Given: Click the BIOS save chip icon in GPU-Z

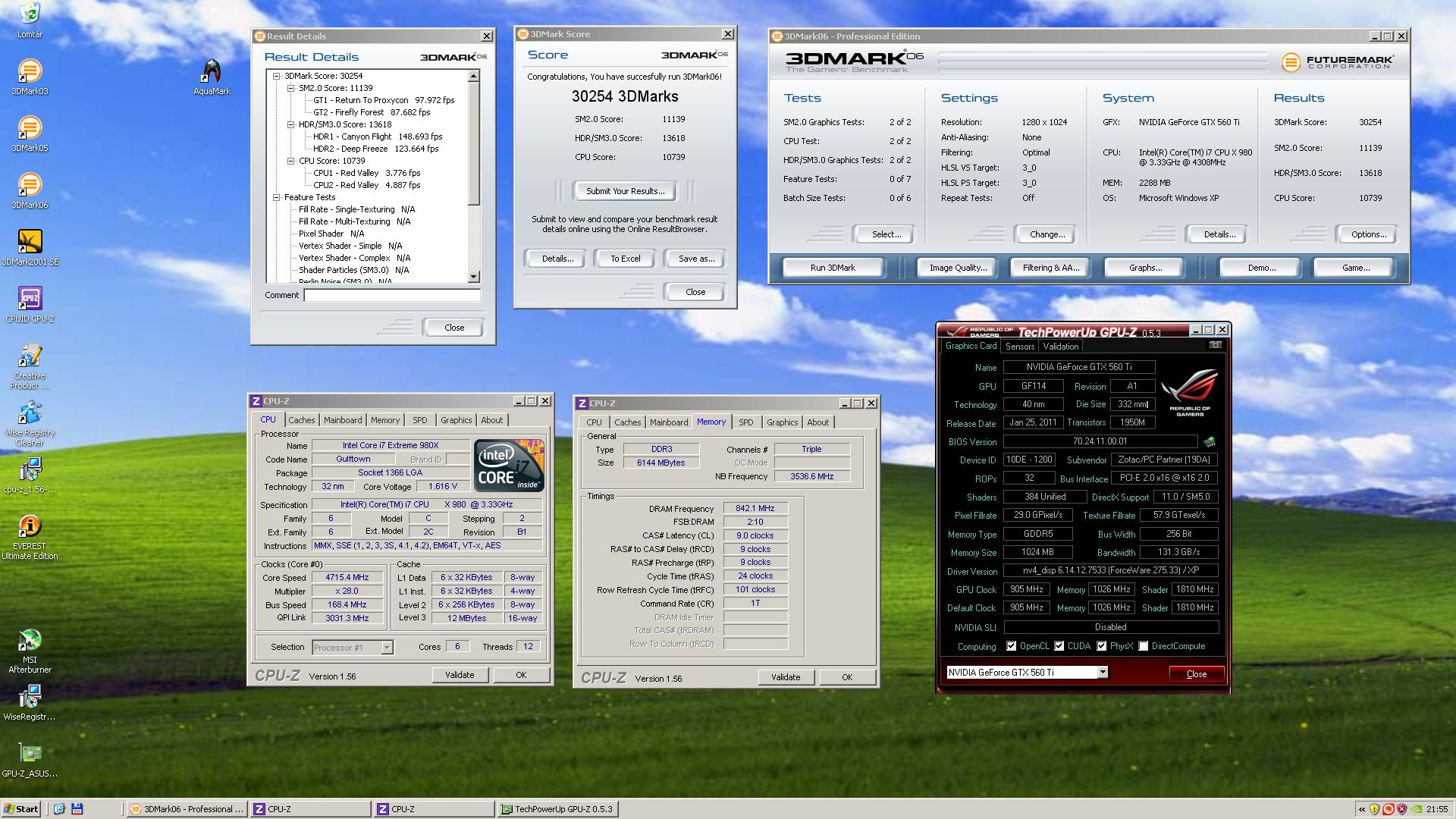Looking at the screenshot, I should pos(1209,441).
